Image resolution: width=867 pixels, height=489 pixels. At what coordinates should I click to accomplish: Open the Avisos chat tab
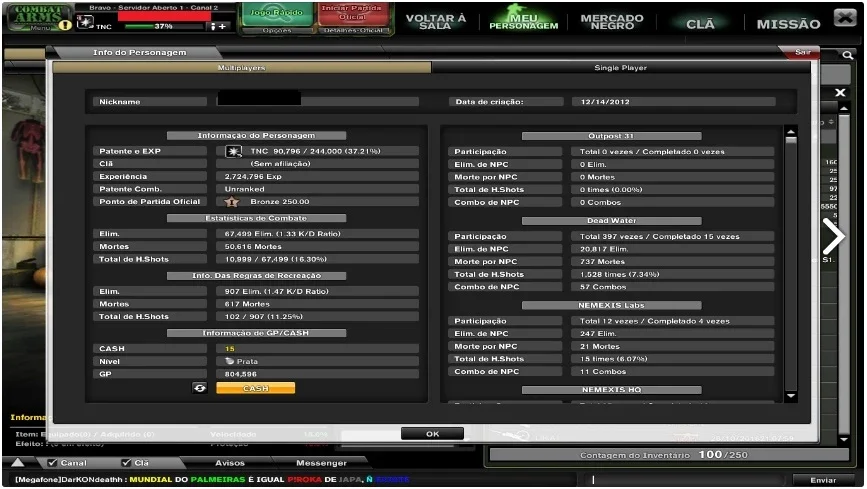(230, 463)
